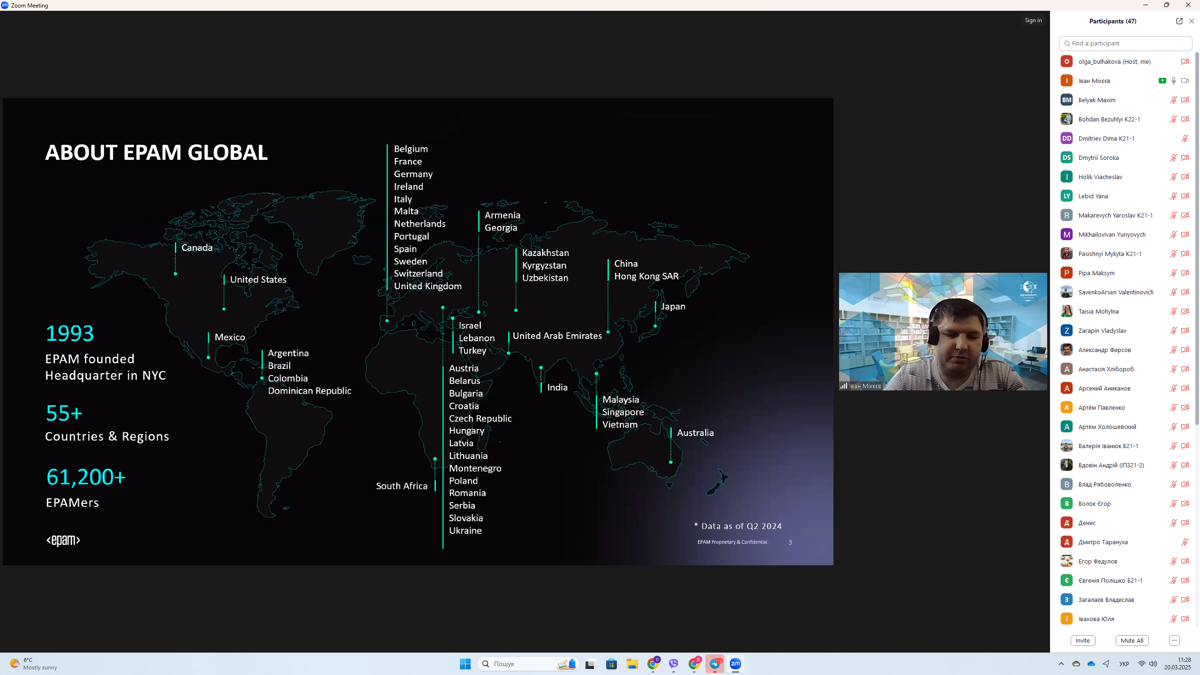Click the taskbar search box Пошук
The height and width of the screenshot is (675, 1200).
pyautogui.click(x=527, y=664)
